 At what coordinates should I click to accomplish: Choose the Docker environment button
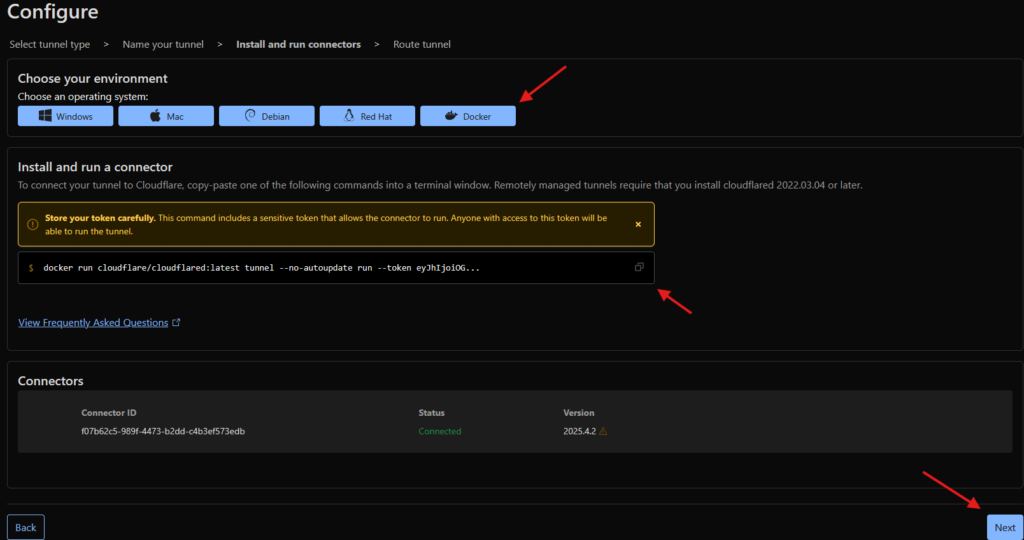[468, 116]
